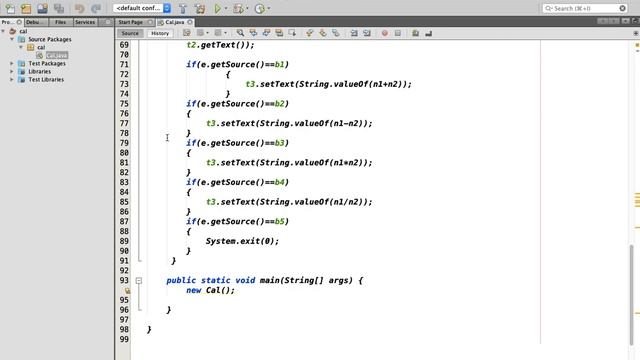The image size is (640, 360).
Task: Open the Run Project dropdown arrow
Action: point(226,8)
